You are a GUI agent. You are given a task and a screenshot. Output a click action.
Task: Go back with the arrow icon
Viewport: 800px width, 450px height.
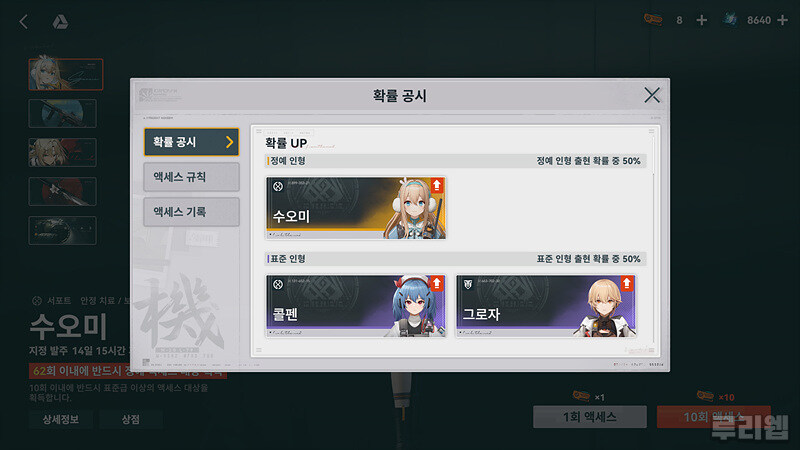coord(23,21)
